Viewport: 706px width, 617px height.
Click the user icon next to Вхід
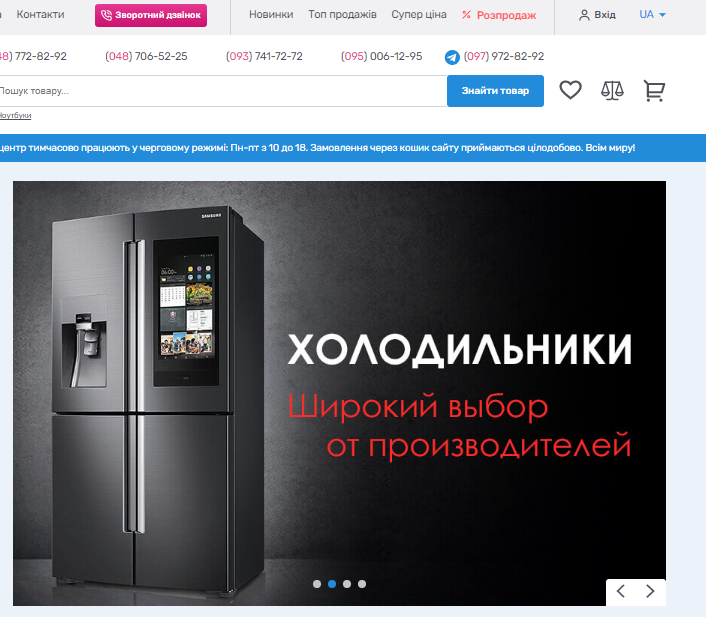584,15
